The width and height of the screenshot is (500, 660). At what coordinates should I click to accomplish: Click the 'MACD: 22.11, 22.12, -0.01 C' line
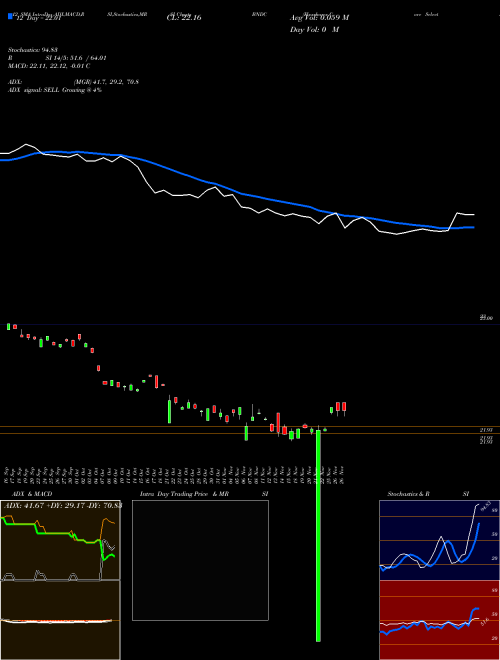[x=49, y=66]
